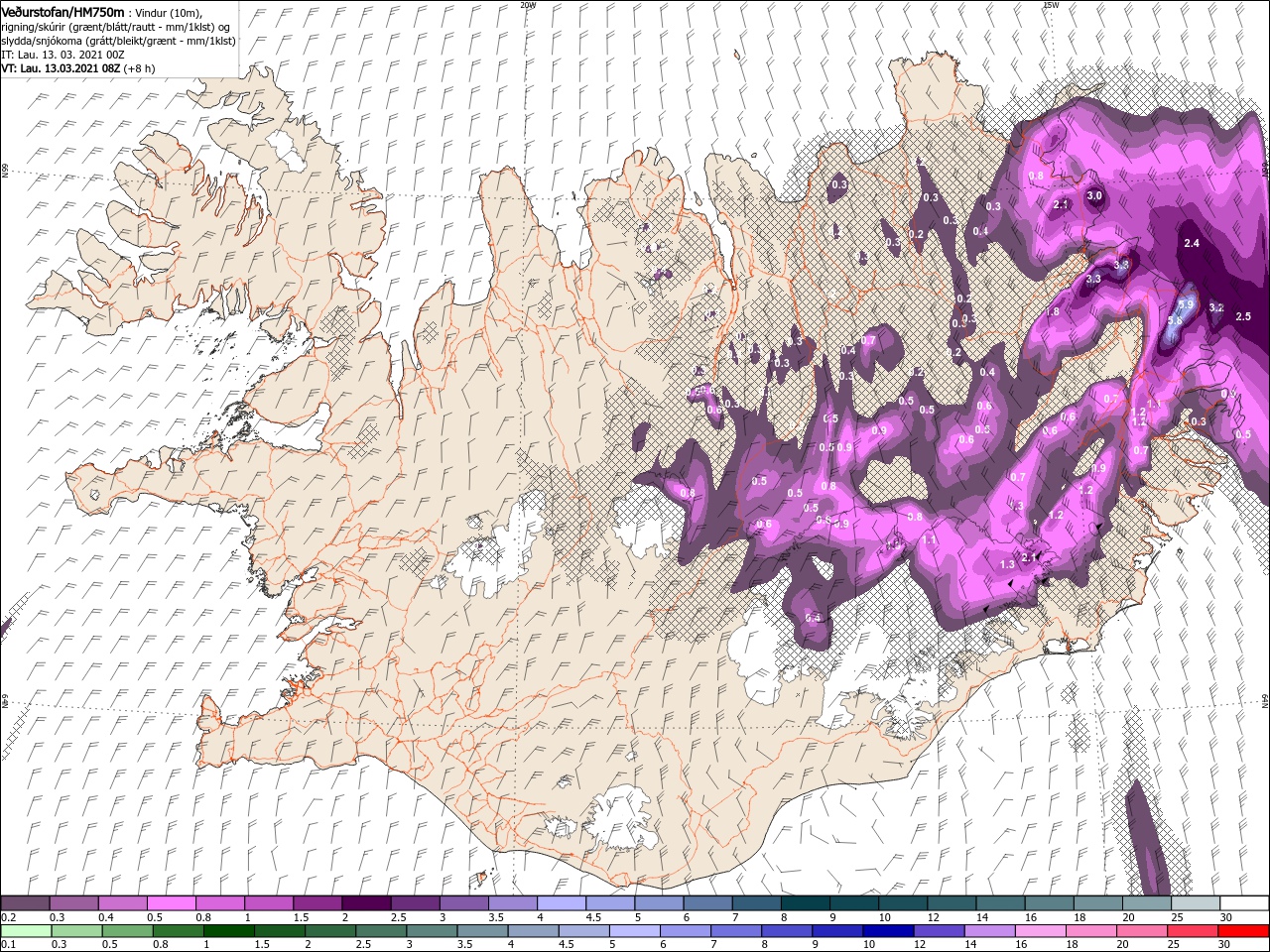The height and width of the screenshot is (952, 1270).
Task: Click the '1.5' label in top legend row
Action: tap(301, 916)
